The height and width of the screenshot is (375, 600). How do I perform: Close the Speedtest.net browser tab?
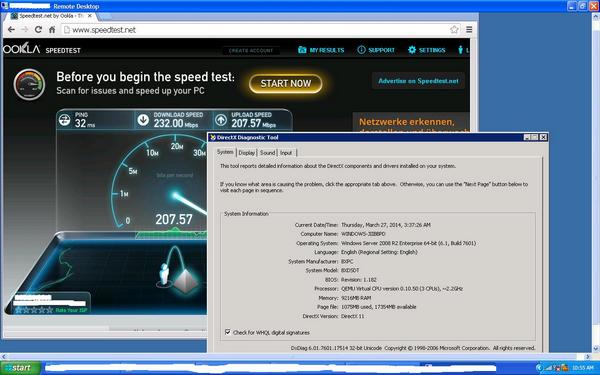click(90, 16)
